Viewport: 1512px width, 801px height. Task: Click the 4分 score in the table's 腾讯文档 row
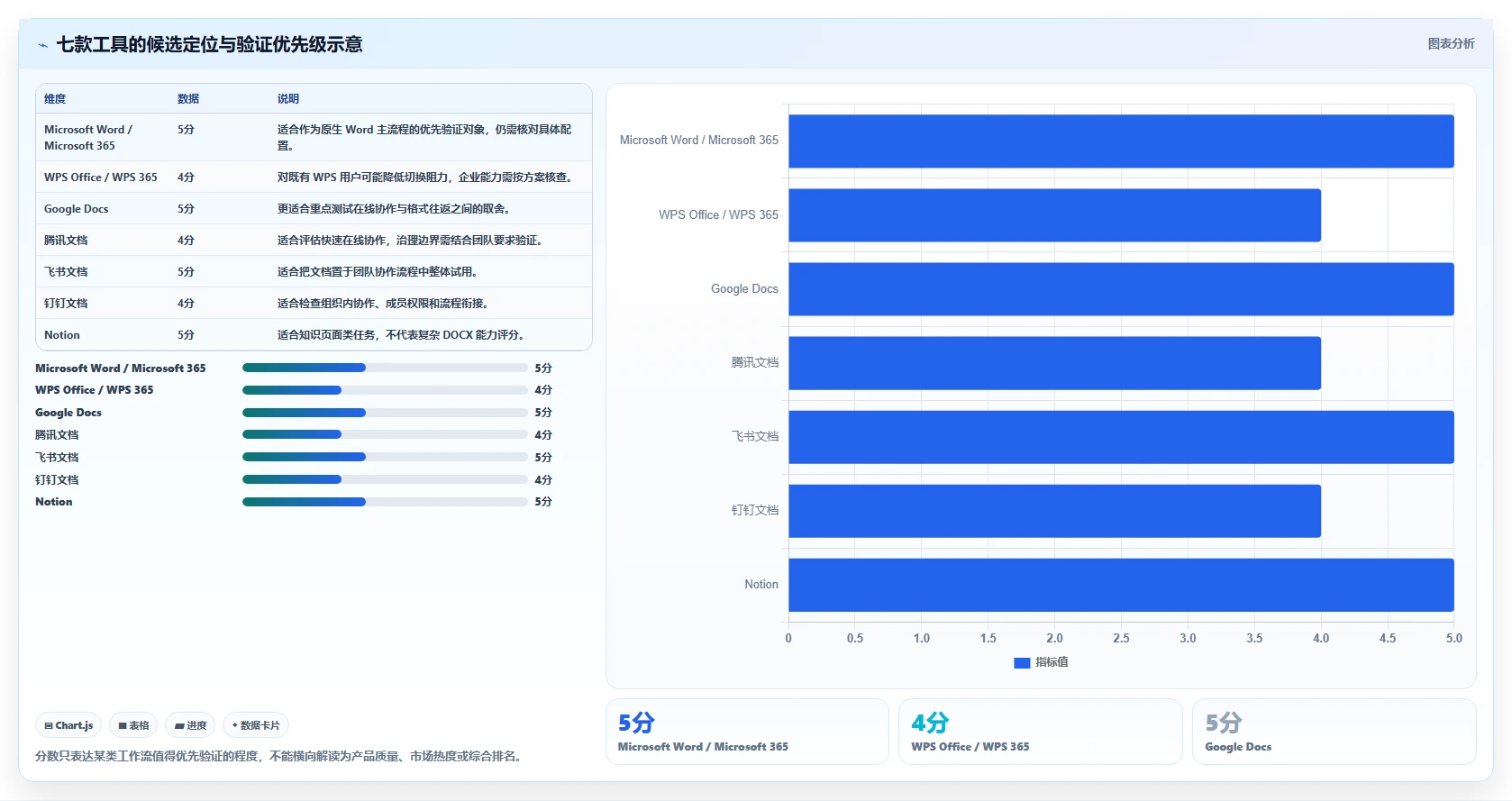point(186,241)
